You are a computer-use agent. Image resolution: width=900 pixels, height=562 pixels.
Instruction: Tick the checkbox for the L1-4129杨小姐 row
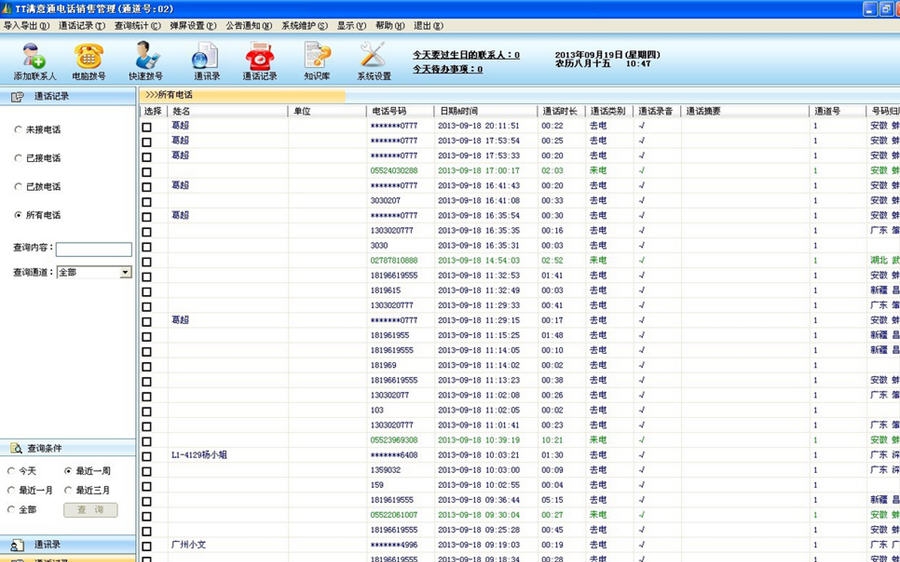(147, 456)
